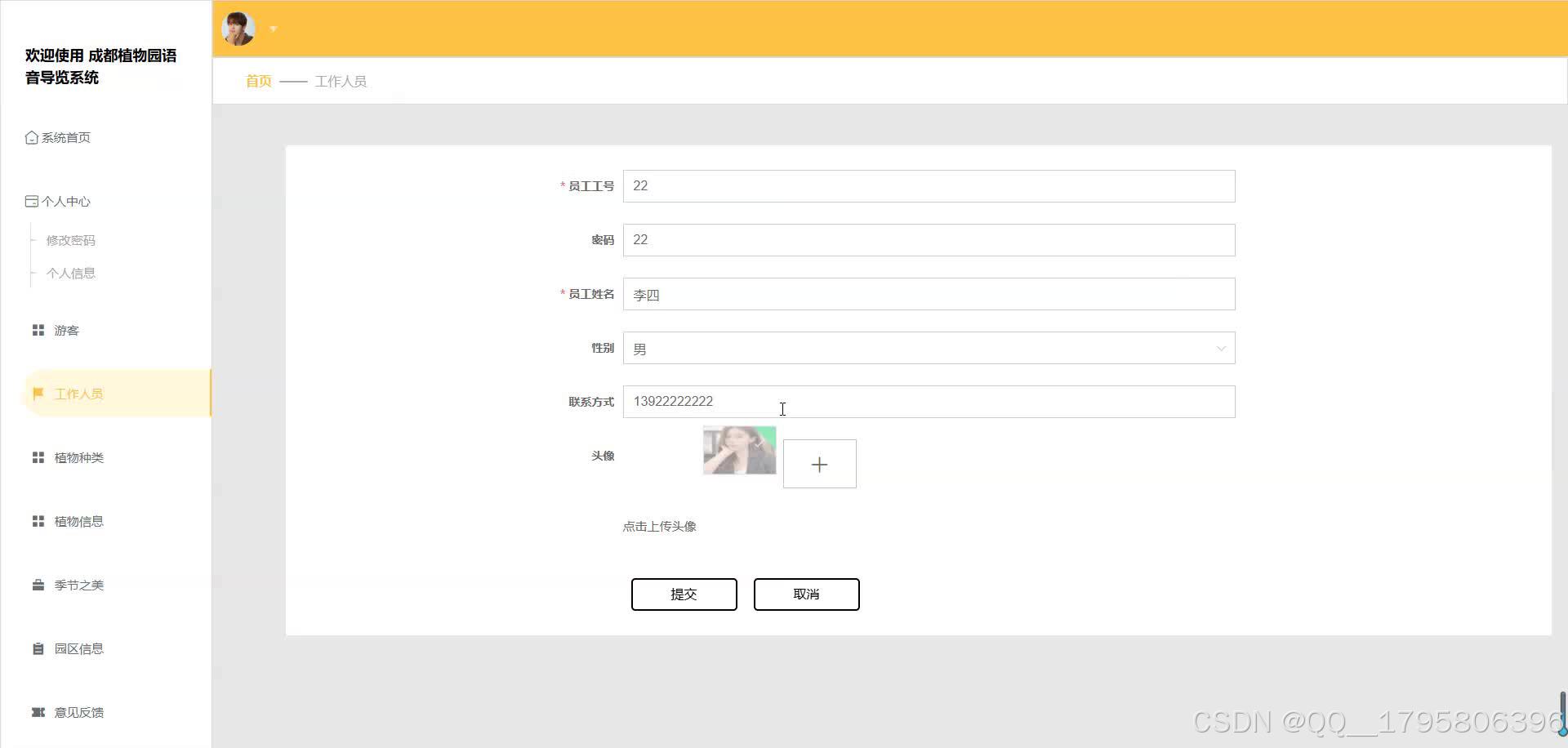
Task: Click the plus icon to upload avatar
Action: point(819,464)
